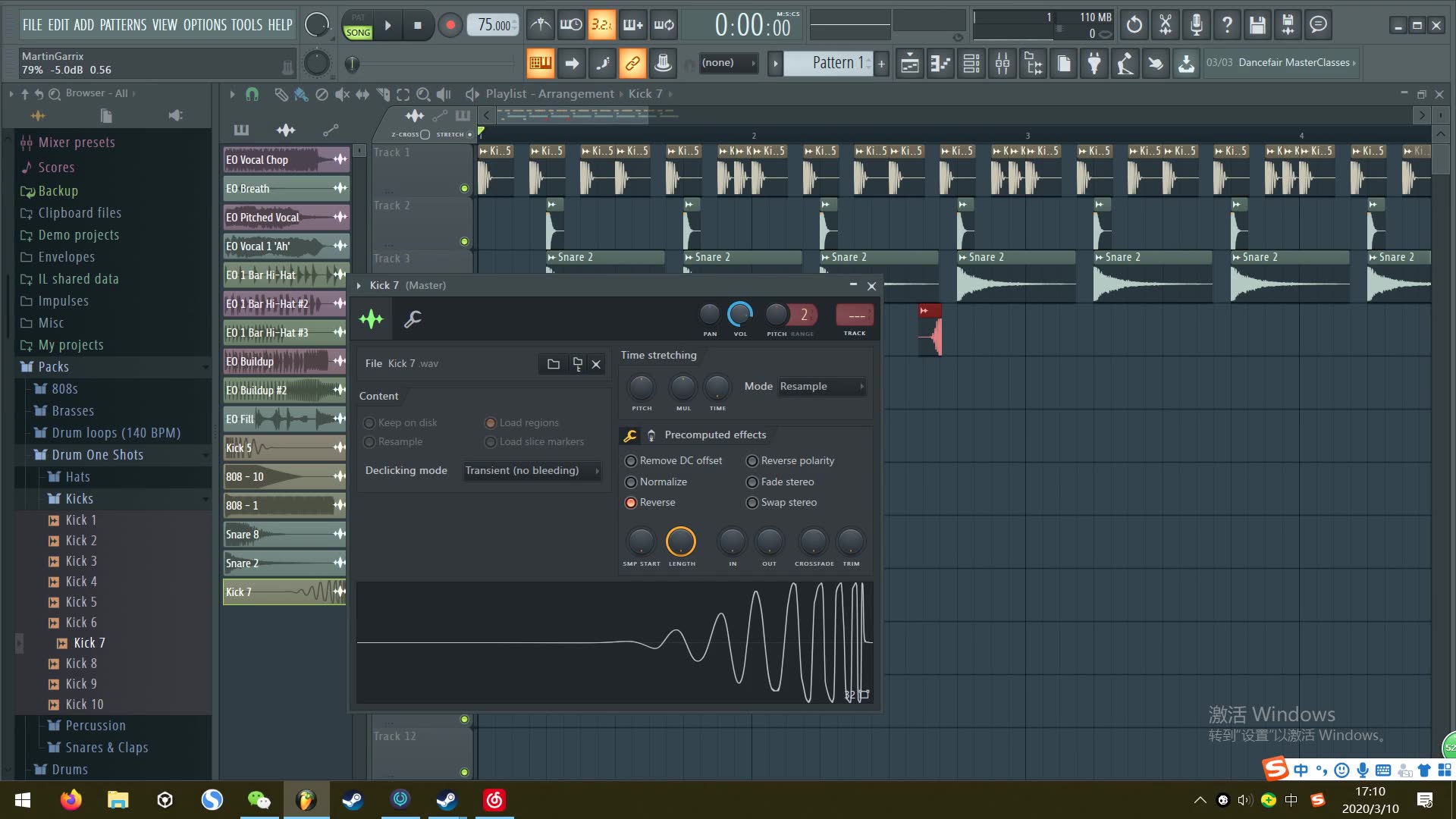The image size is (1456, 819).
Task: Select the EO Buildup #2 clip in picker
Action: point(285,391)
